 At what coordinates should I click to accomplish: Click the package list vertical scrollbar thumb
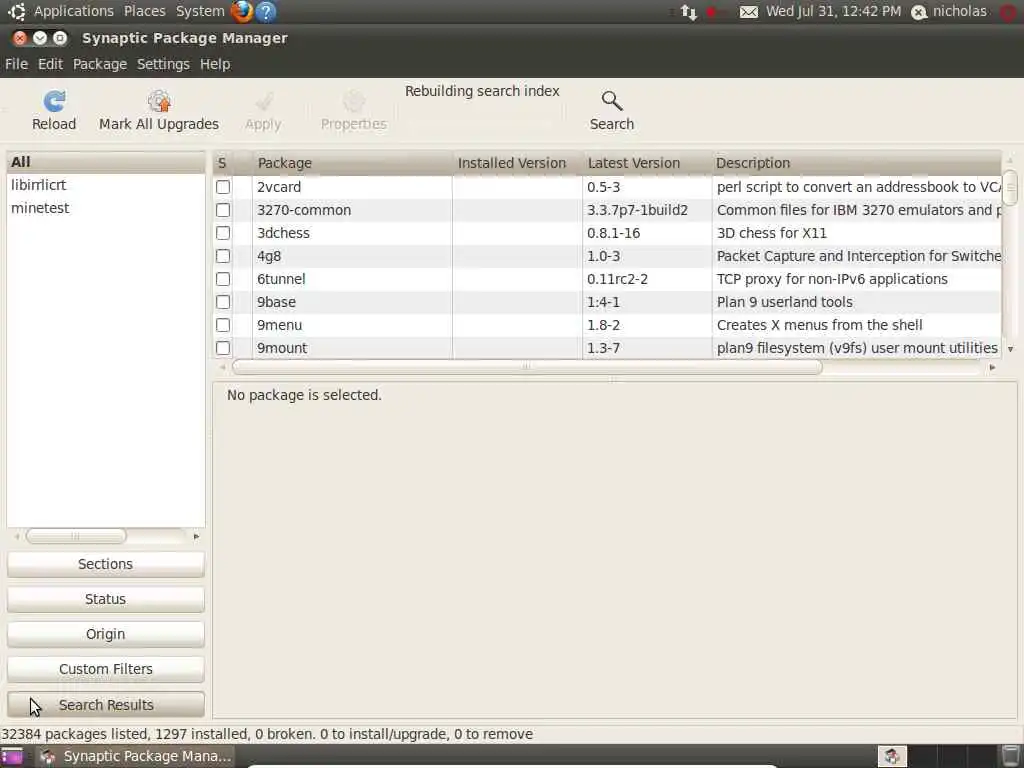(1010, 188)
